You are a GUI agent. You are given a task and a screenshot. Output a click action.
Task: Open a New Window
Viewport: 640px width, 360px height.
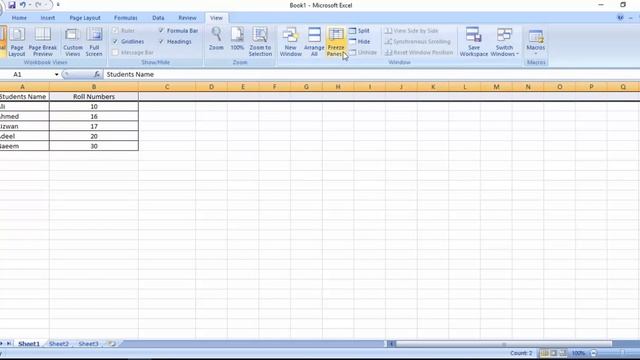coord(290,42)
